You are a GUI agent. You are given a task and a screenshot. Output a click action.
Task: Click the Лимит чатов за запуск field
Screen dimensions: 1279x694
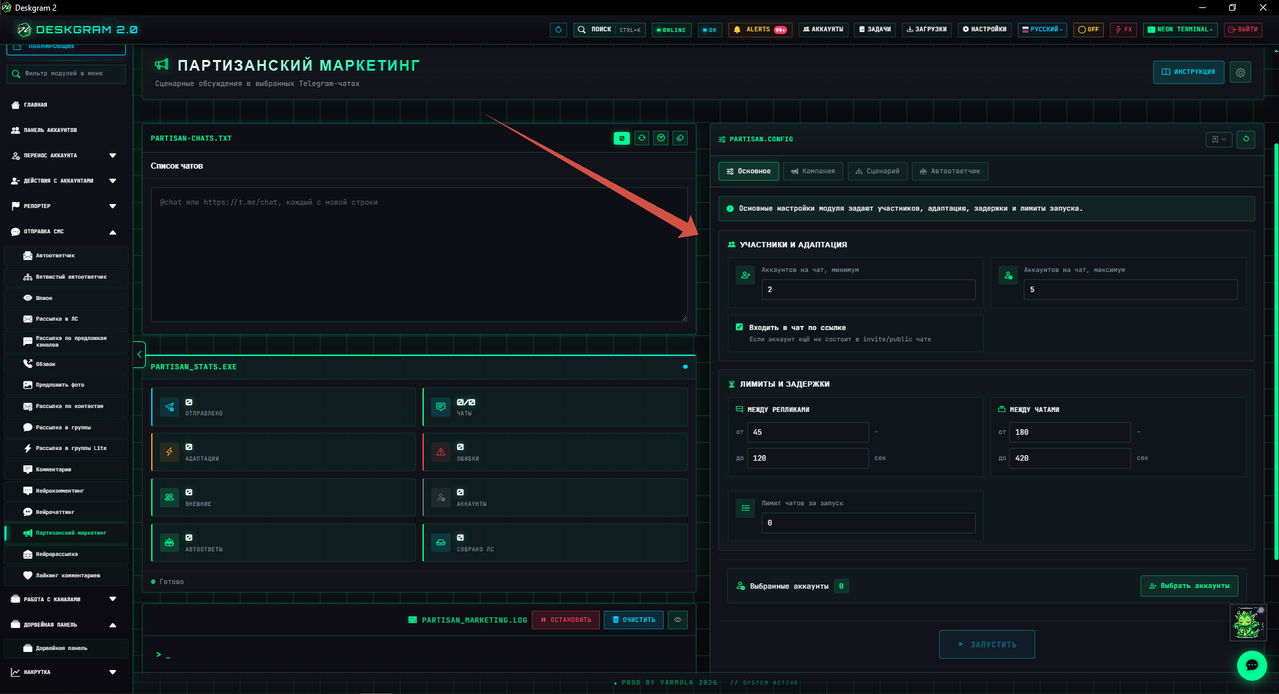coord(868,523)
